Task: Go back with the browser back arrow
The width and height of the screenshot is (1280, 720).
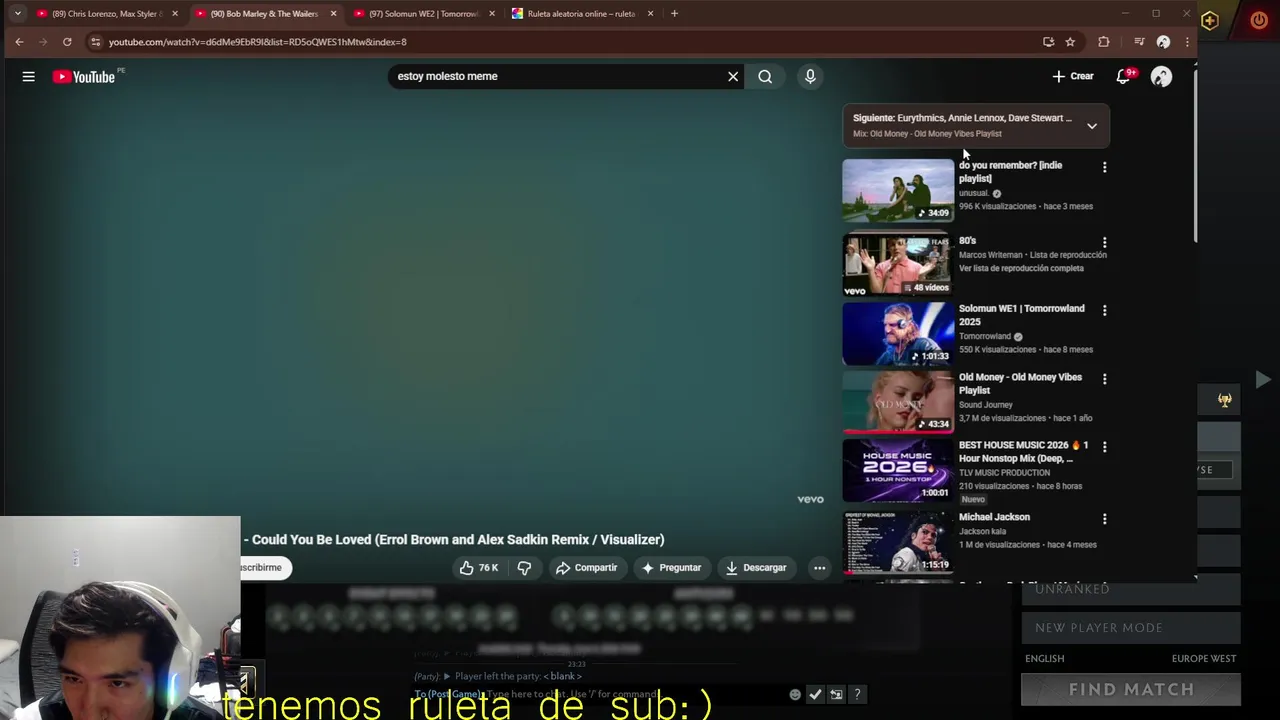Action: tap(19, 42)
